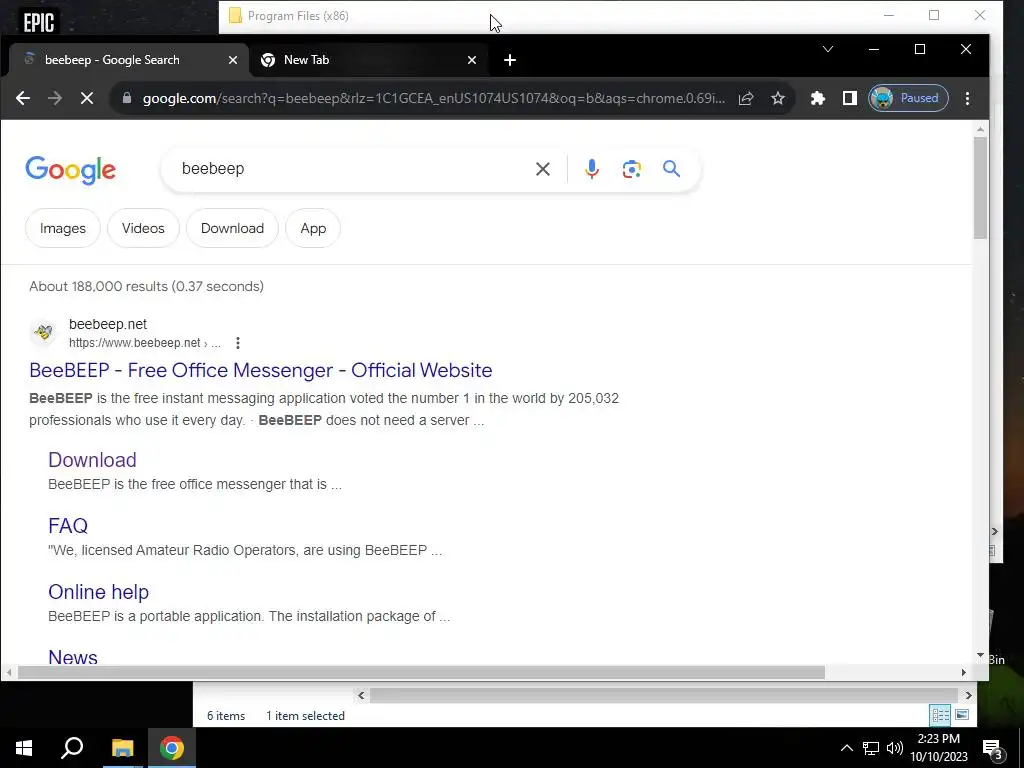Open BeeBEEP - Free Office Messenger - Official Website
The image size is (1024, 768).
tap(261, 370)
